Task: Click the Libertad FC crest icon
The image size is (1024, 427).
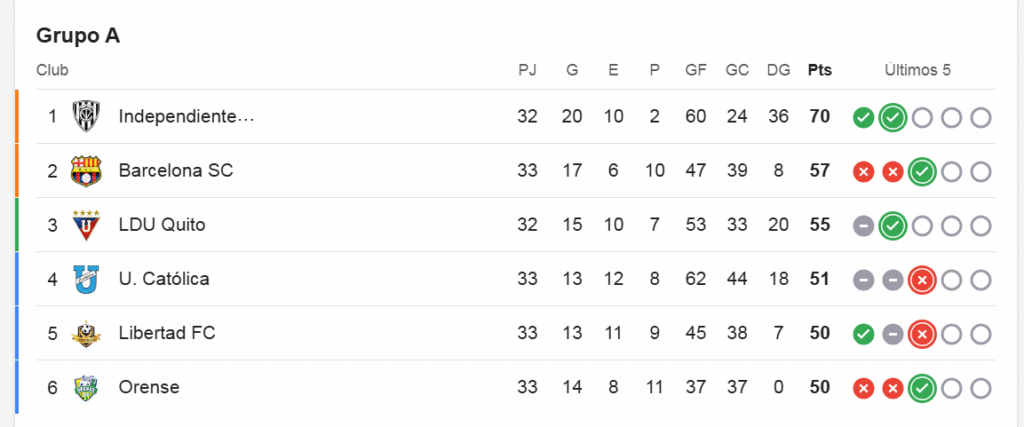Action: (x=86, y=333)
